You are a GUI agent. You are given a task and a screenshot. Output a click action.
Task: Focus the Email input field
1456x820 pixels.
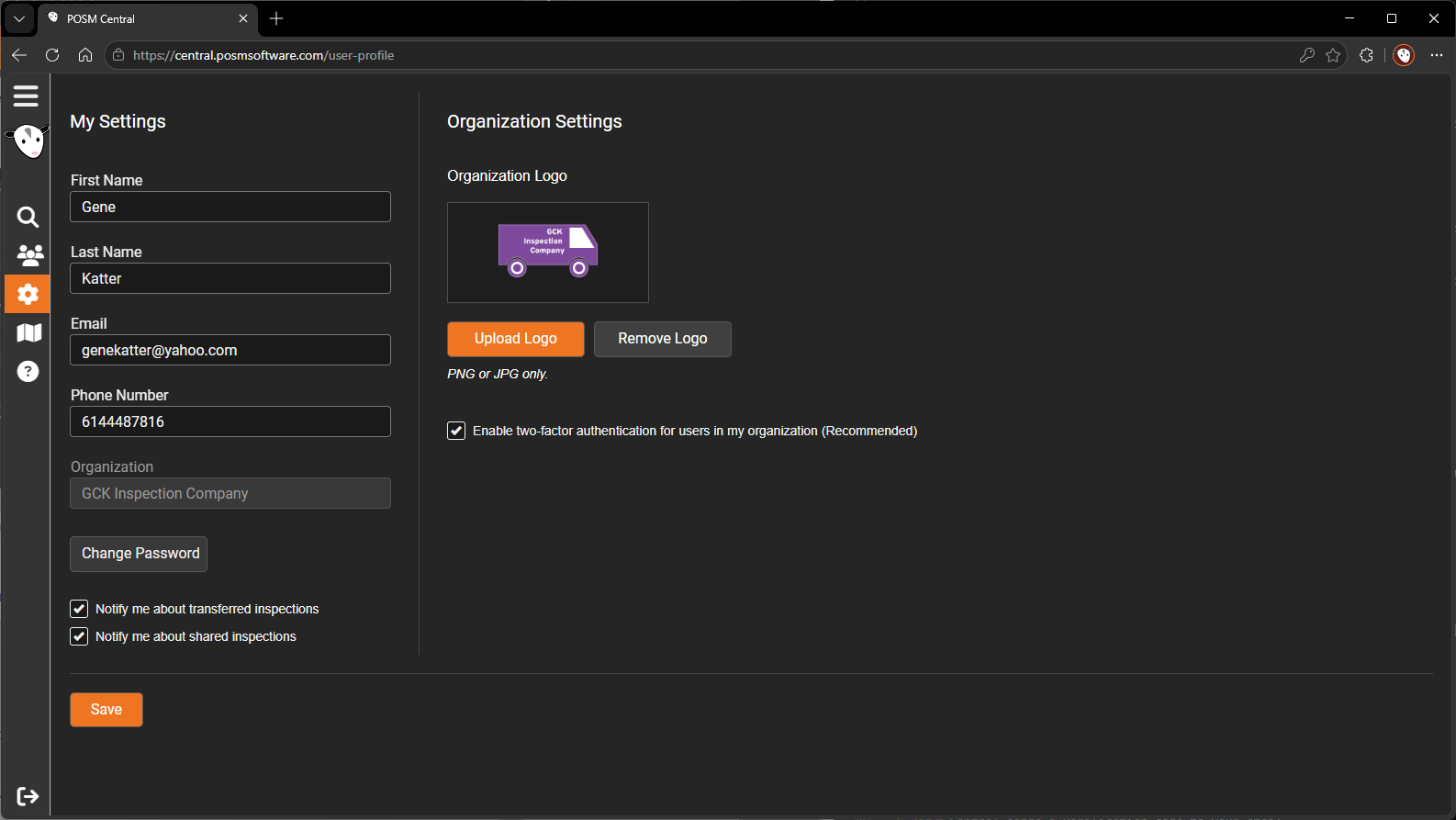coord(230,350)
